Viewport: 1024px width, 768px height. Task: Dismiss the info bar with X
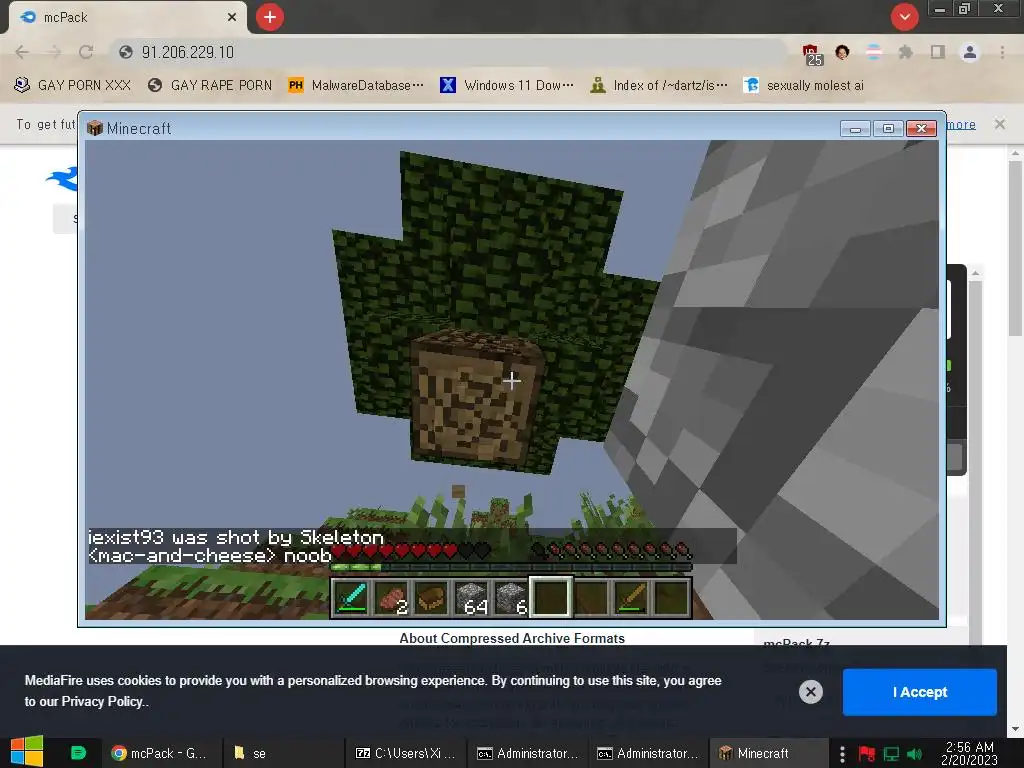click(999, 124)
